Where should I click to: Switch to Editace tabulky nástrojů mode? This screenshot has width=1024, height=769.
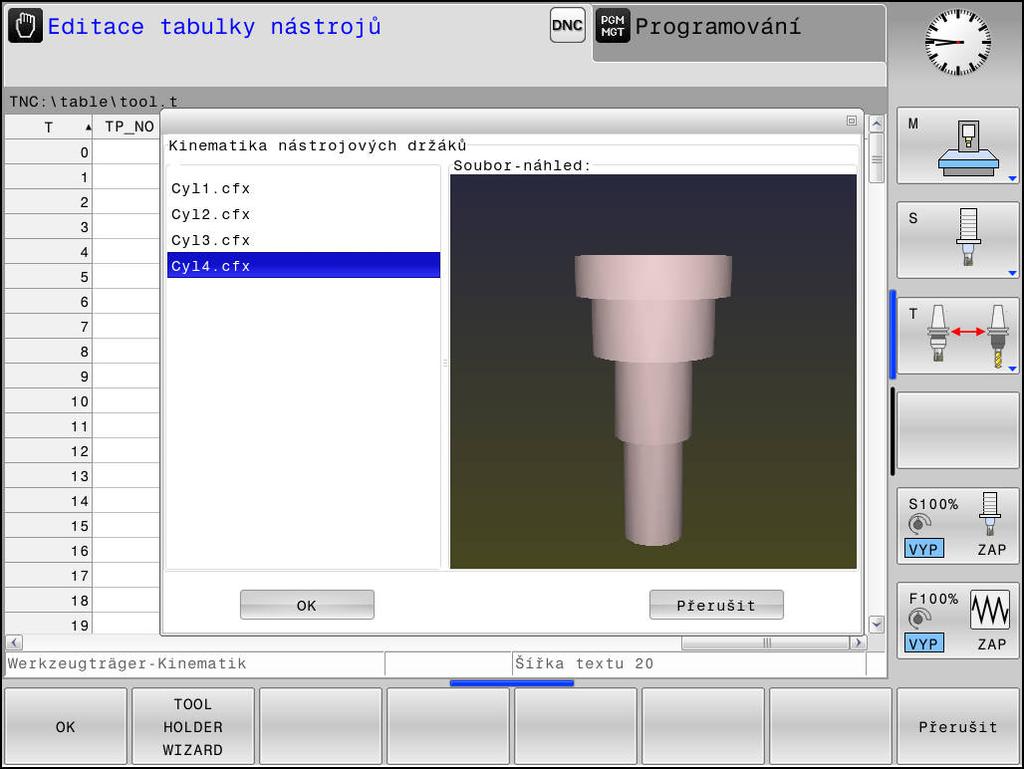(214, 27)
